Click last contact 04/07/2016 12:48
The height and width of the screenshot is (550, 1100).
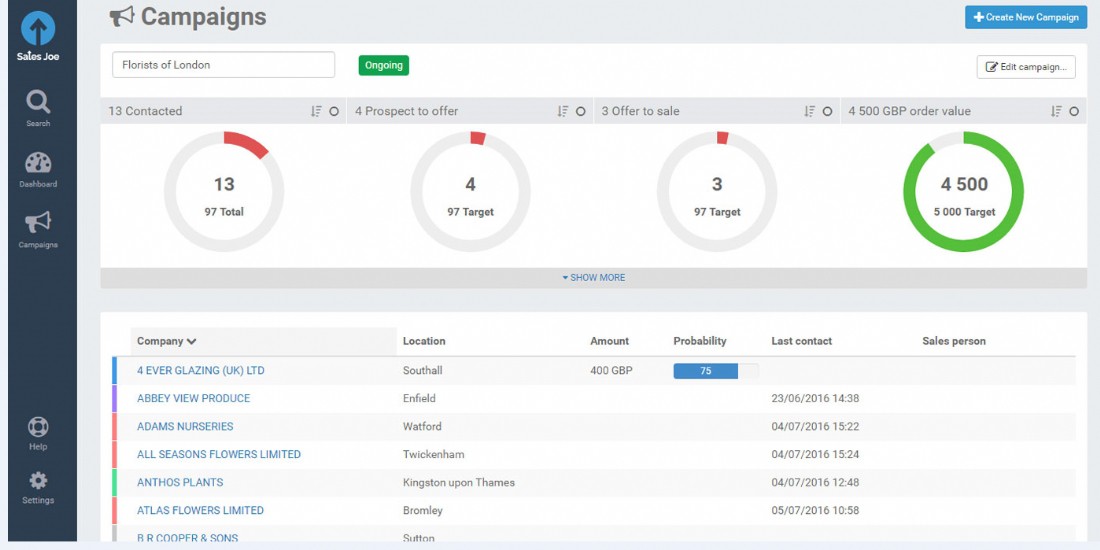[815, 483]
